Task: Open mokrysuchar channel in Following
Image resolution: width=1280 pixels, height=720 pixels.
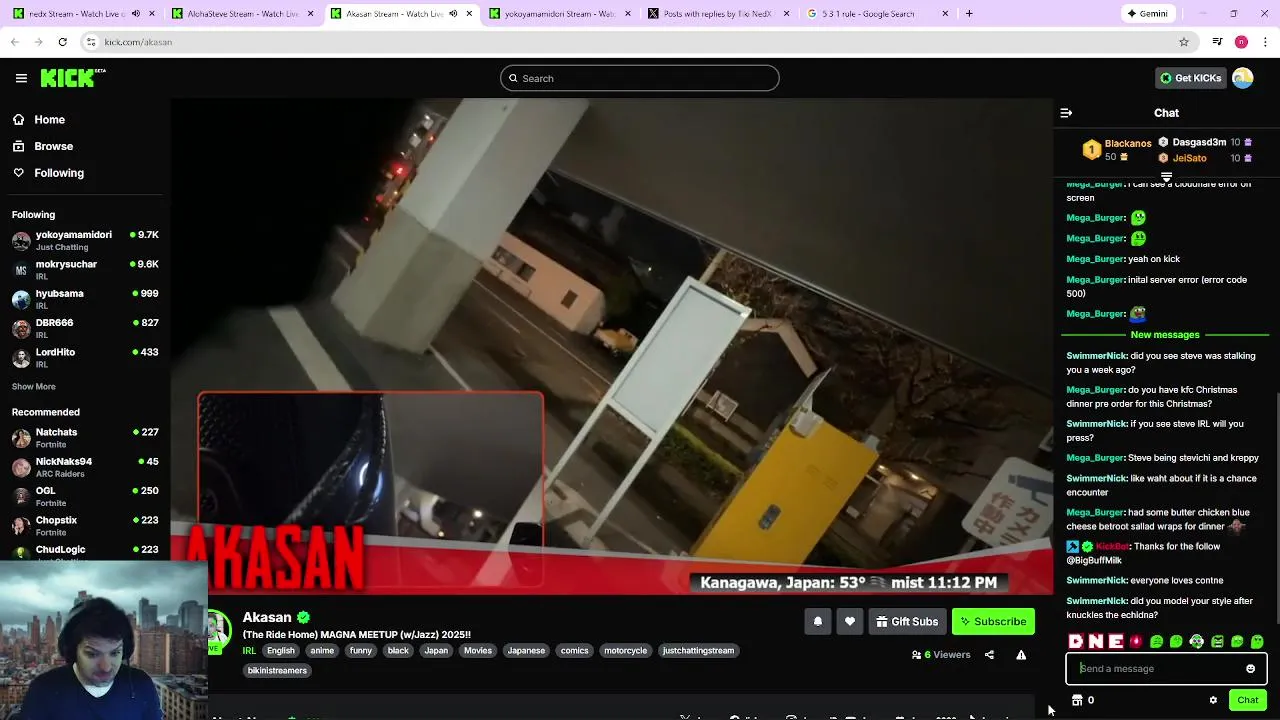Action: click(85, 270)
